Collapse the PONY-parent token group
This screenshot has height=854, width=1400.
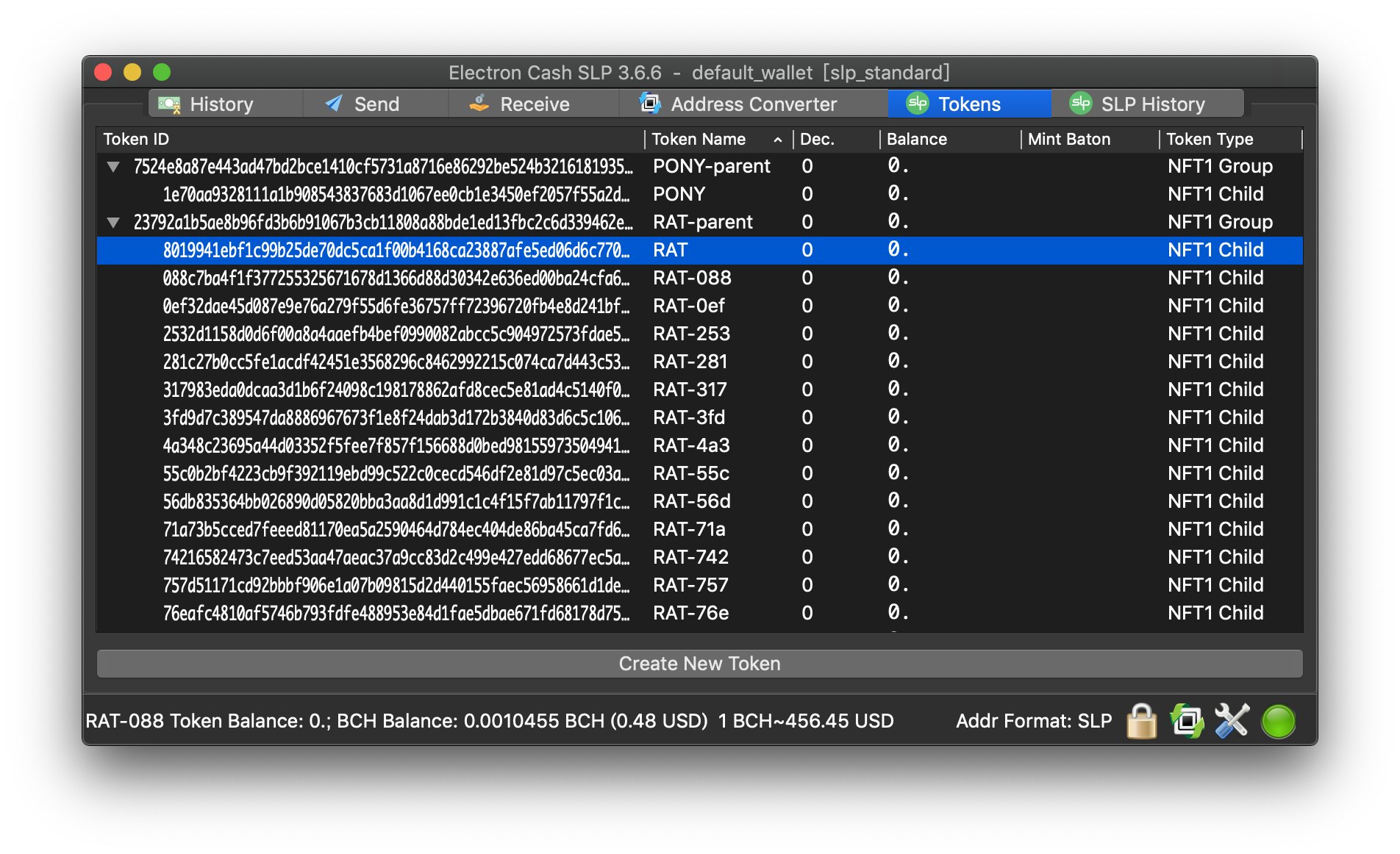[x=113, y=167]
